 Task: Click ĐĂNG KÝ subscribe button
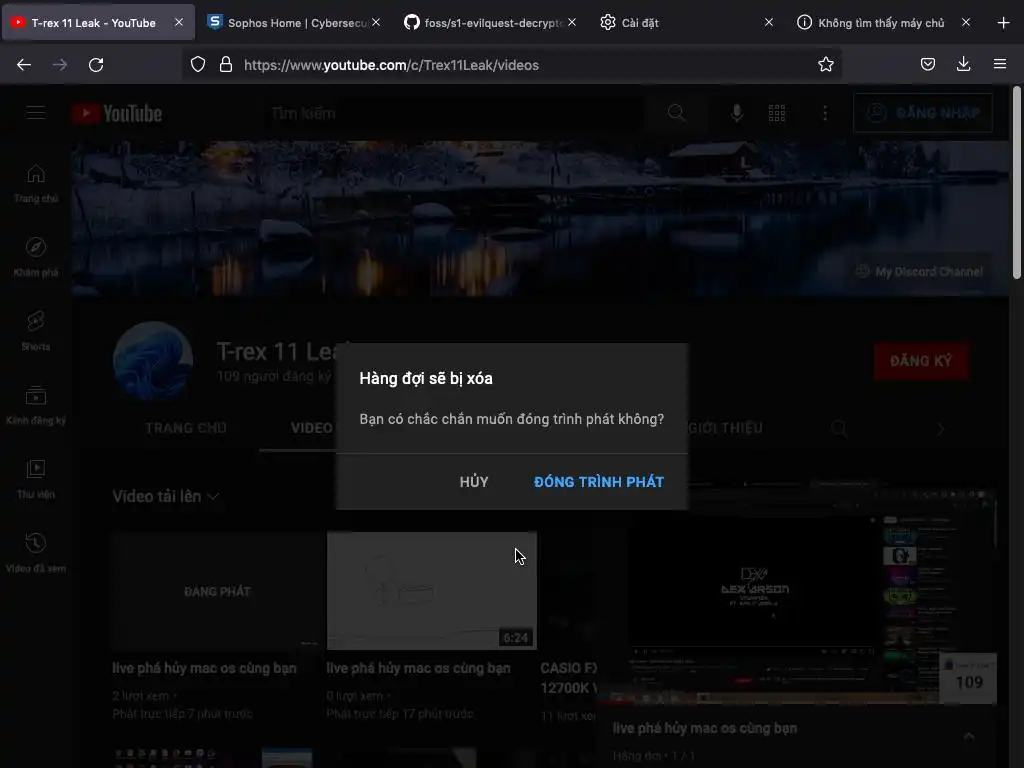(x=921, y=360)
